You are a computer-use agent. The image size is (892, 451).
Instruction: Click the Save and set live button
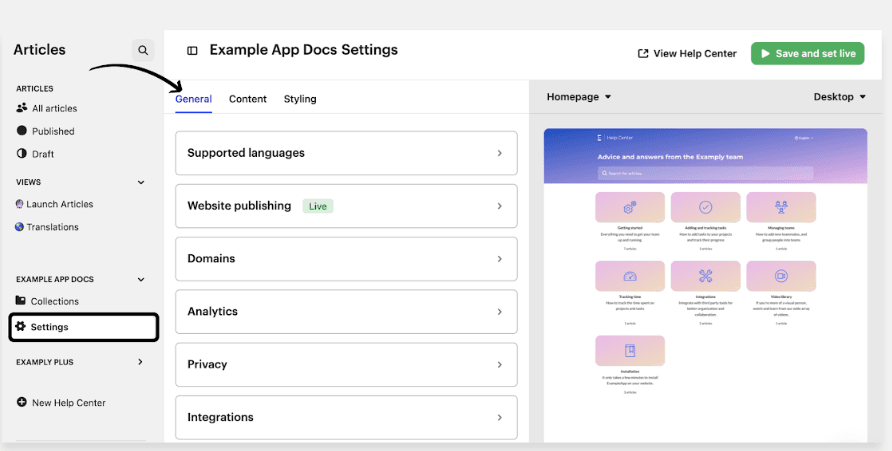tap(807, 53)
